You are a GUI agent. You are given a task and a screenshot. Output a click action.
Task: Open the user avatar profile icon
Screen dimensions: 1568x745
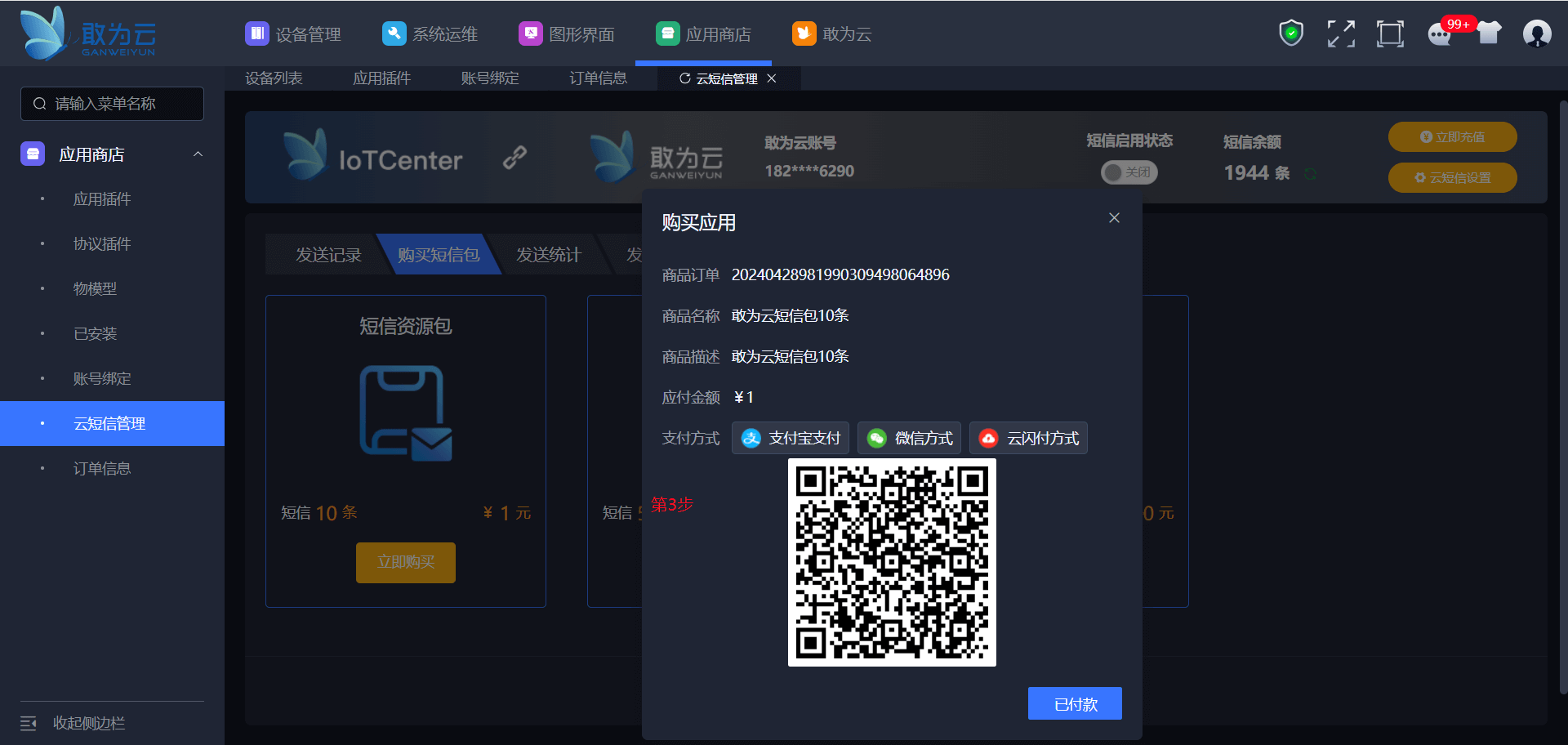click(x=1537, y=33)
